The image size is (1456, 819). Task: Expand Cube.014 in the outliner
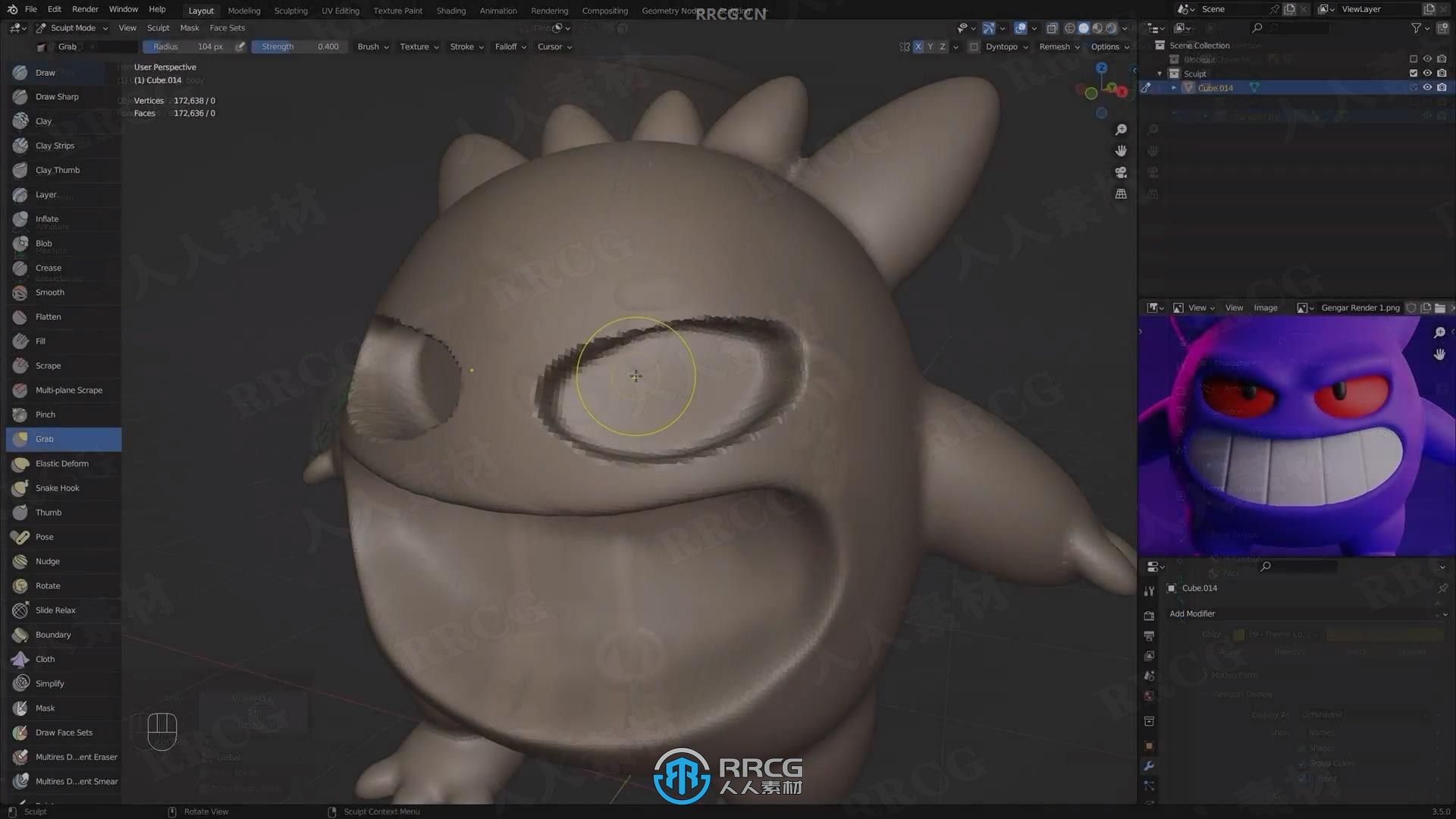[1174, 88]
